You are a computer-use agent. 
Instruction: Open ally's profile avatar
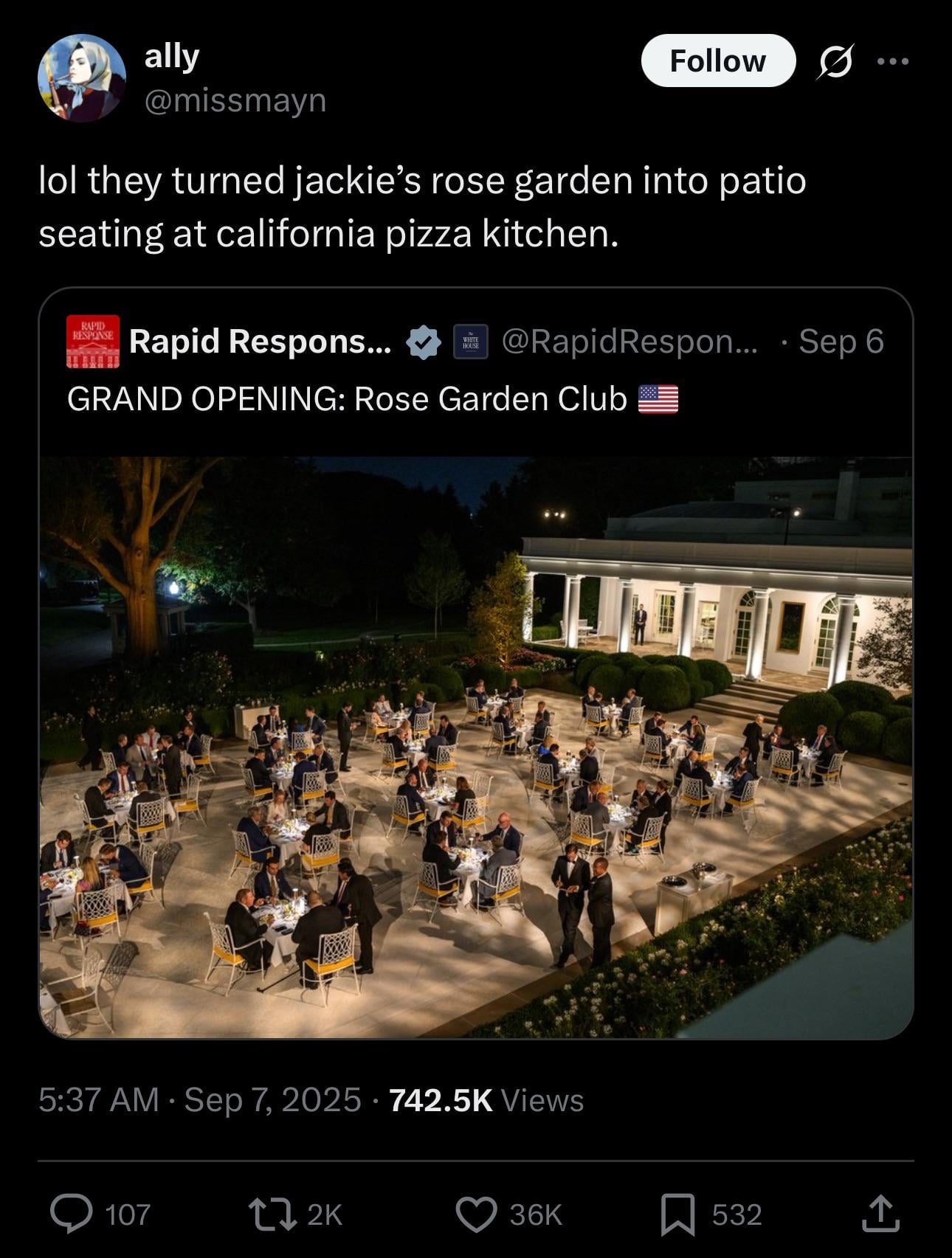82,77
